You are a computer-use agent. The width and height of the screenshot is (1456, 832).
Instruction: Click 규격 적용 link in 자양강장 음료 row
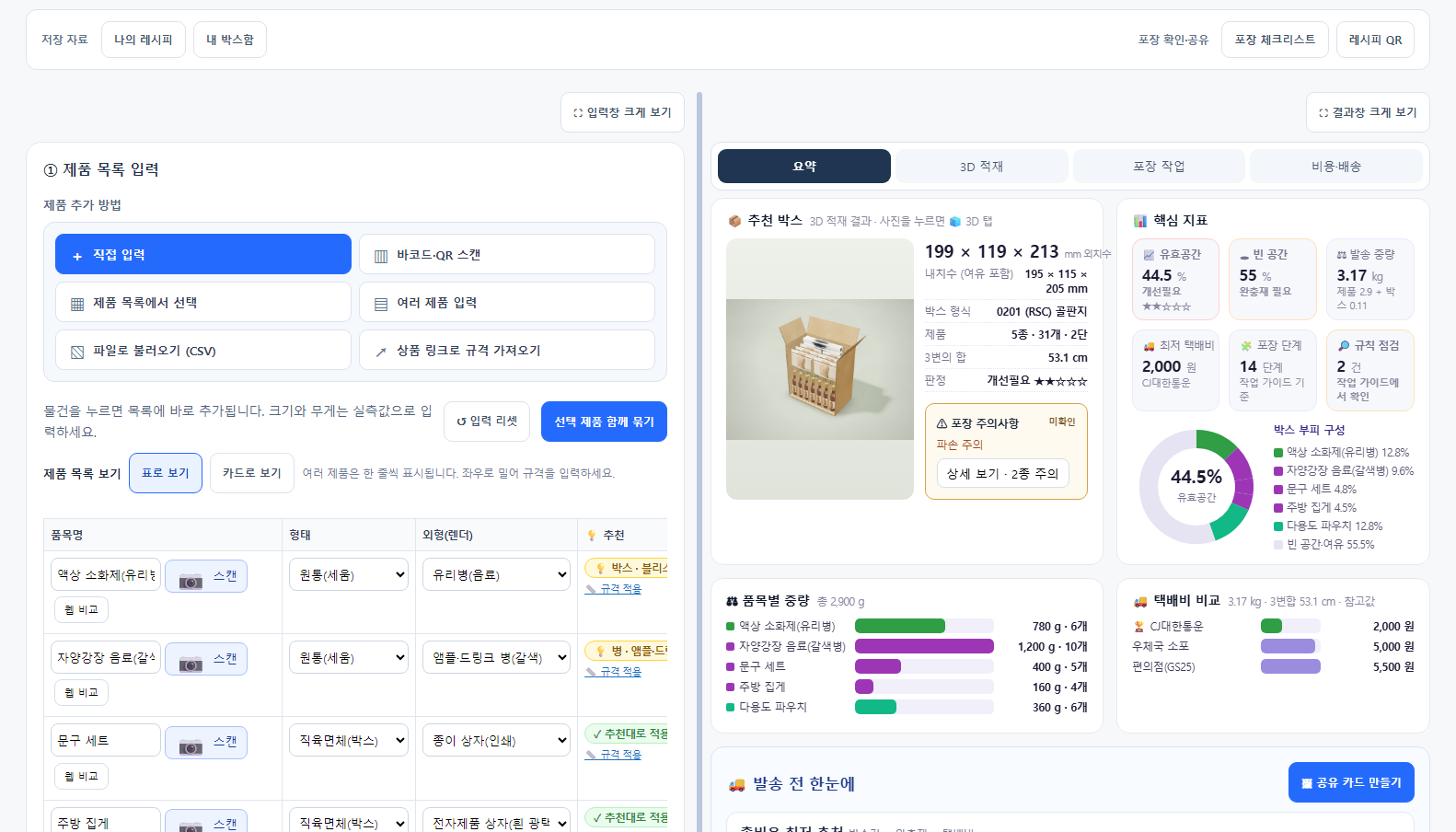pyautogui.click(x=614, y=672)
